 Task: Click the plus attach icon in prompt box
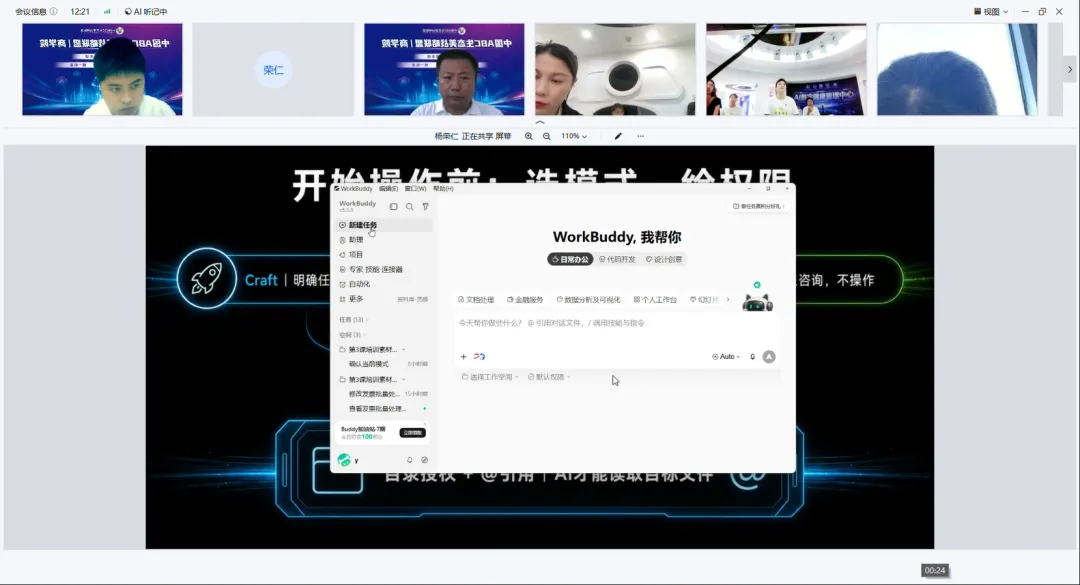464,357
